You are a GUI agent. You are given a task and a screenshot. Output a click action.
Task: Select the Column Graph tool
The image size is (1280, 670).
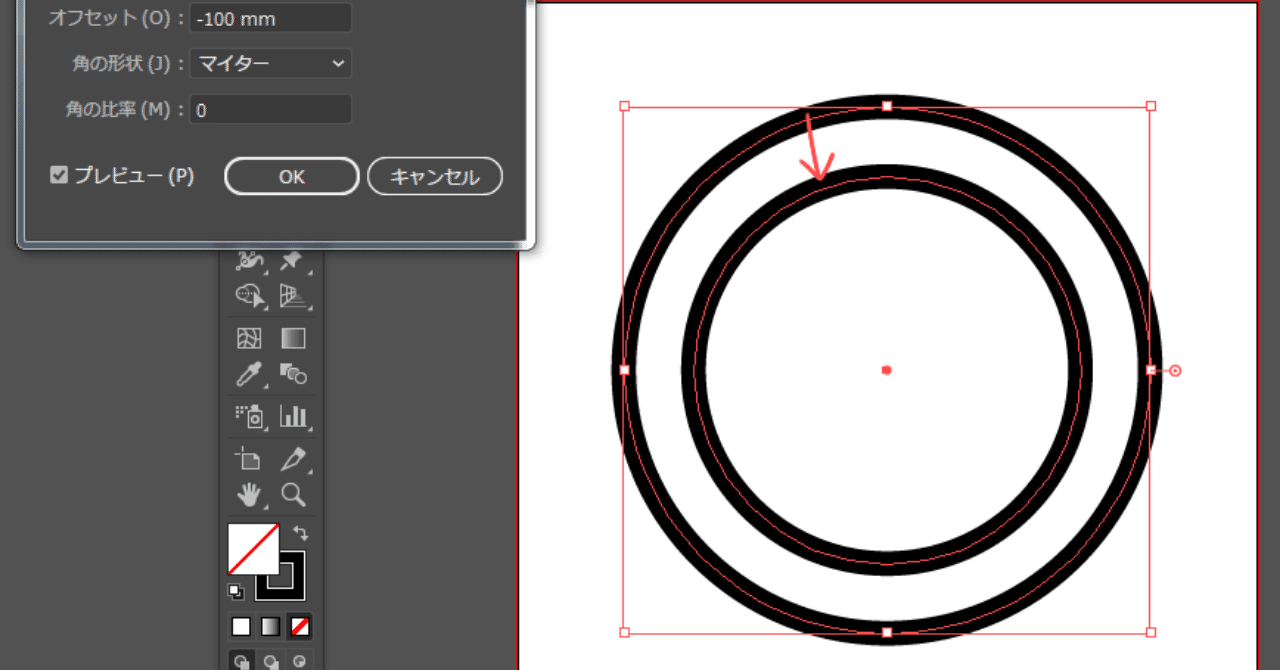coord(293,416)
